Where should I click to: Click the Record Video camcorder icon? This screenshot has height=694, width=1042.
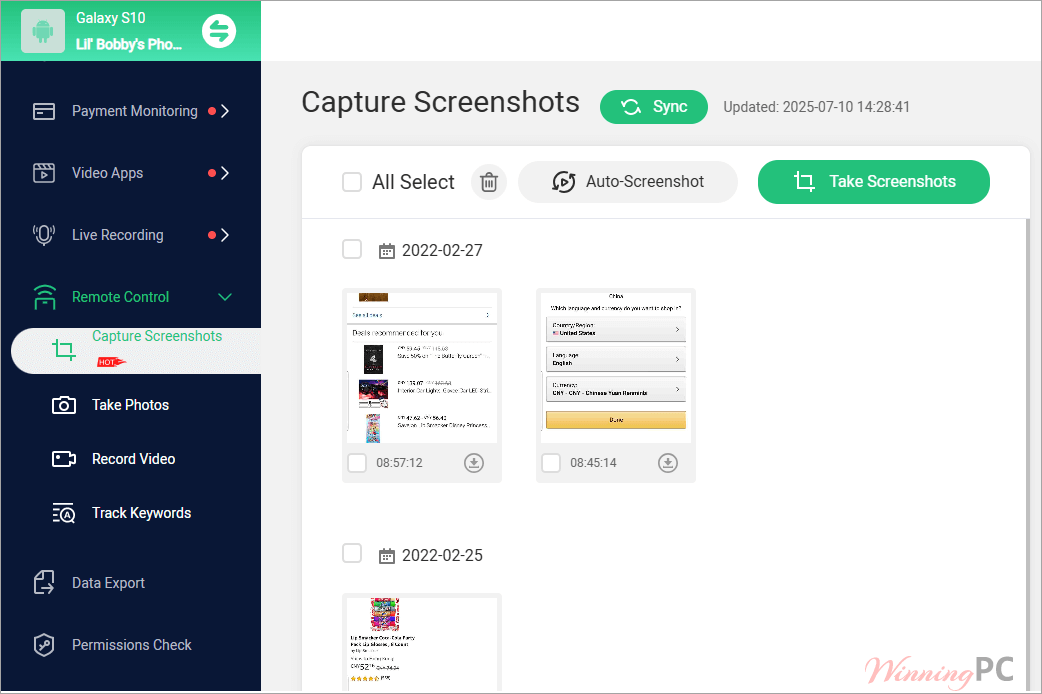pyautogui.click(x=64, y=459)
